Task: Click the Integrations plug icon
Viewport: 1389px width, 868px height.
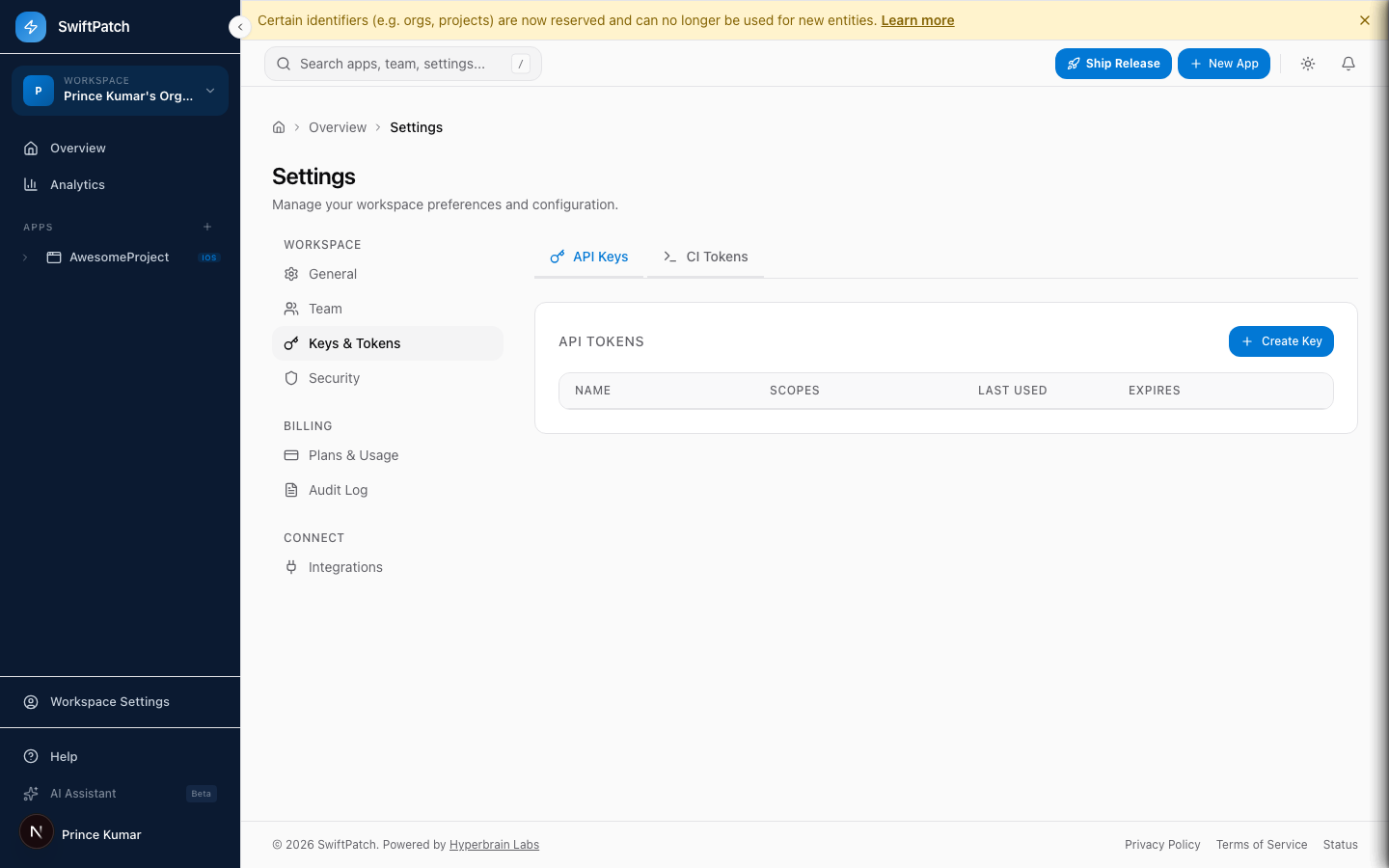Action: pyautogui.click(x=291, y=567)
